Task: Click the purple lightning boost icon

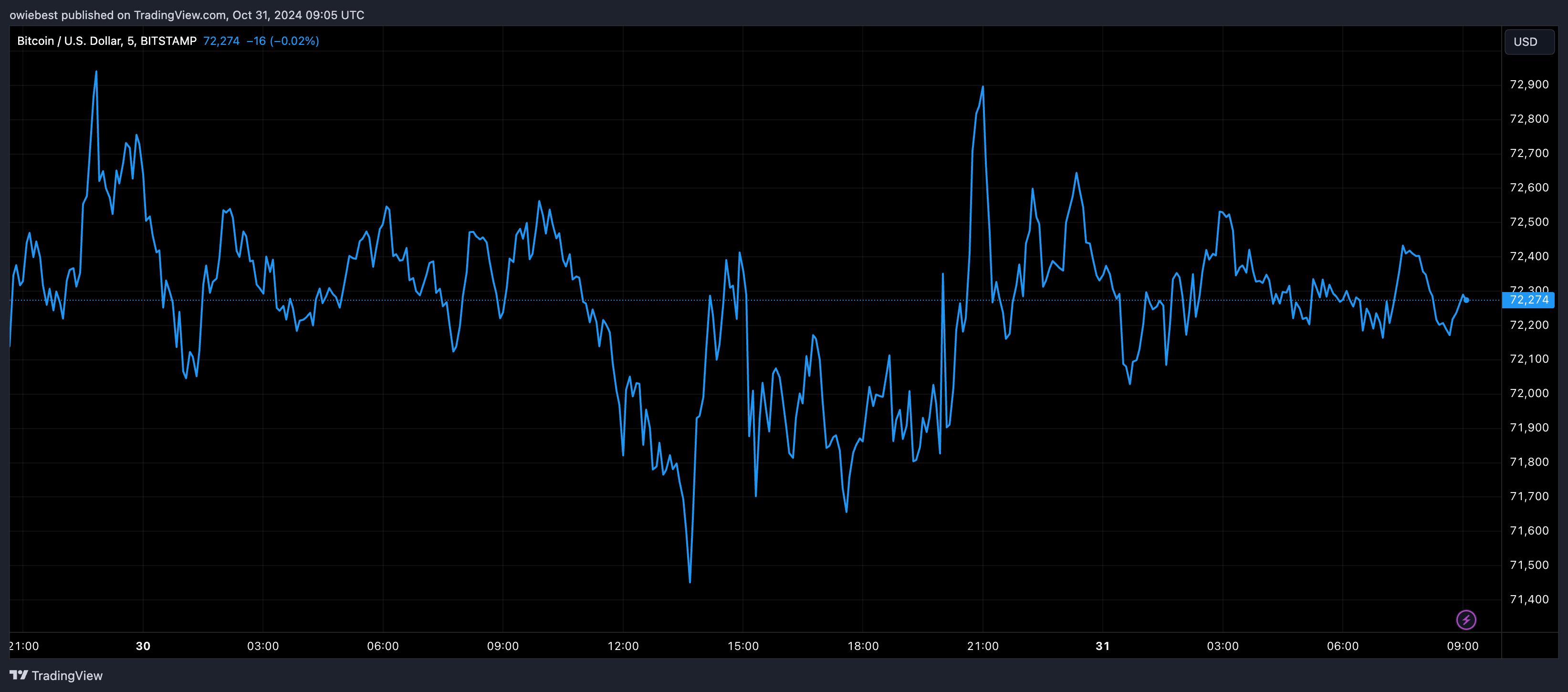Action: click(x=1467, y=619)
